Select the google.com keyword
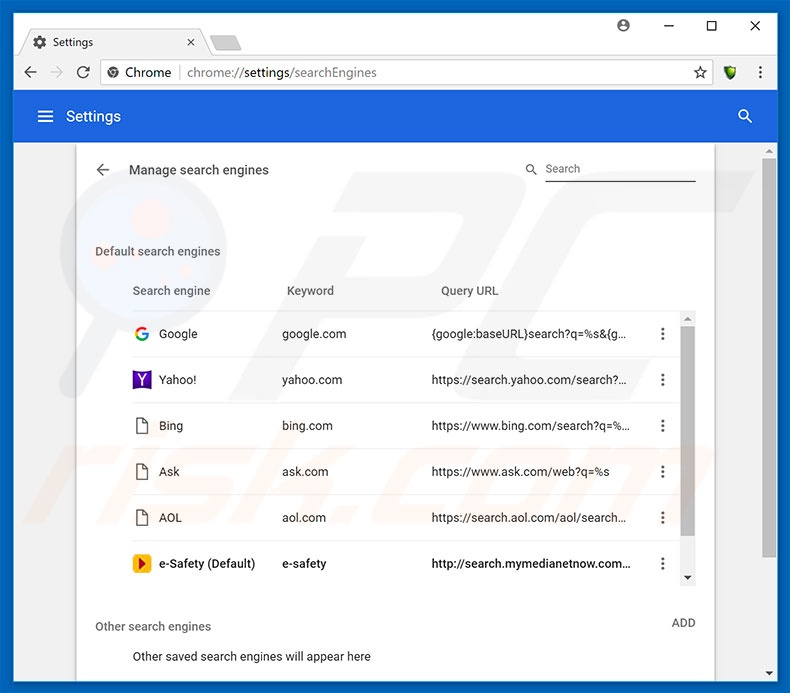790x693 pixels. tap(314, 334)
